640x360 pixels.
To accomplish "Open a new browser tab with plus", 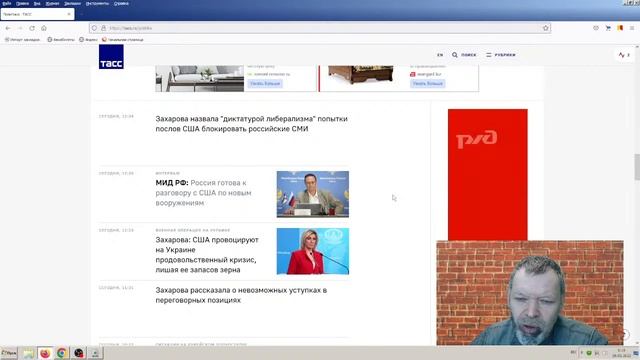I will point(81,14).
